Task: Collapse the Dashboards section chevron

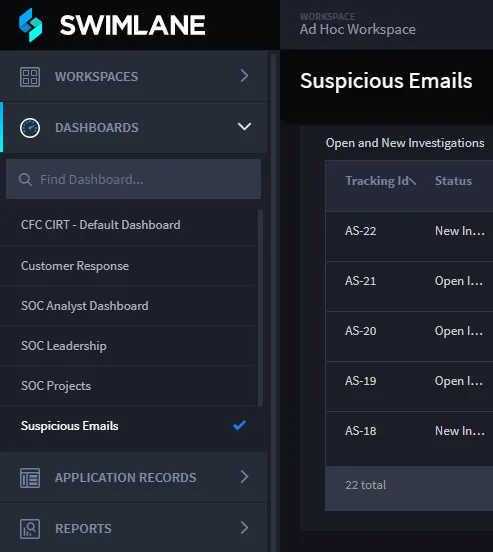Action: tap(244, 126)
